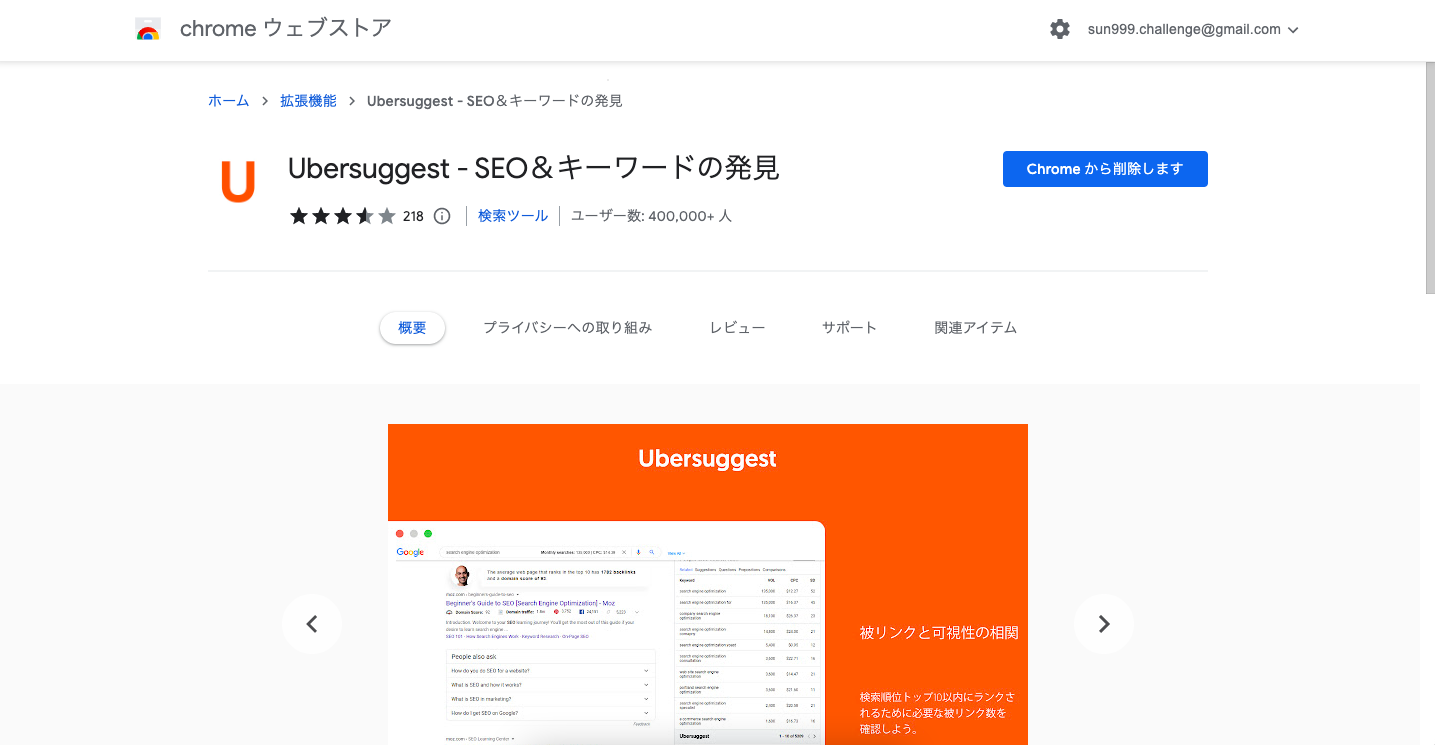Switch to the プライバシーへの取り組み tab
The image size is (1435, 745).
click(x=567, y=328)
